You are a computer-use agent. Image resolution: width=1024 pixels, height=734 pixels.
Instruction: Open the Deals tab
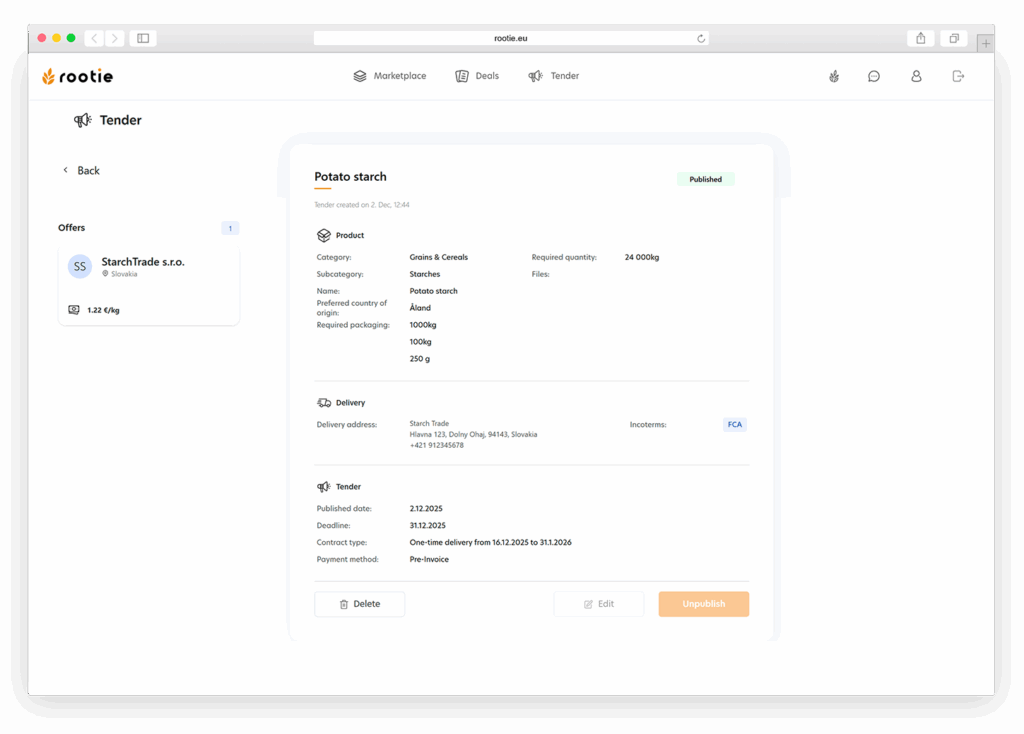click(477, 76)
